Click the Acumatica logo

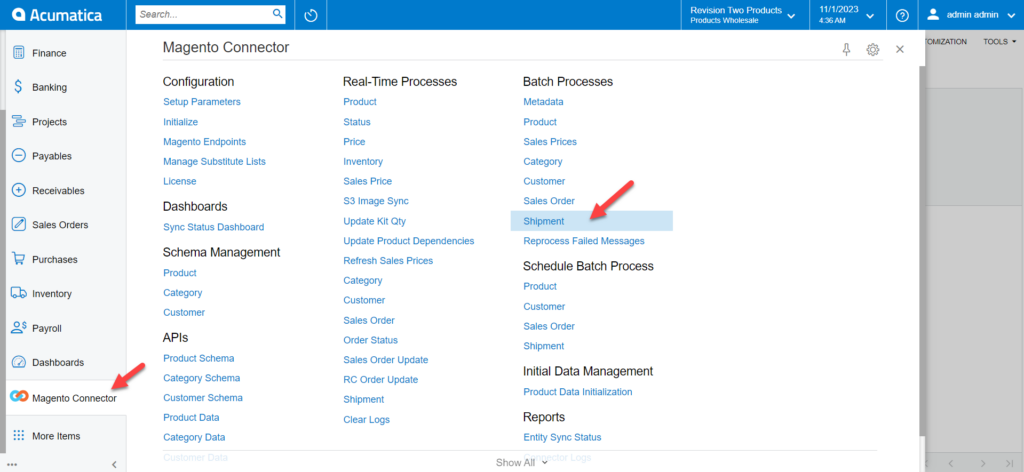(x=57, y=14)
